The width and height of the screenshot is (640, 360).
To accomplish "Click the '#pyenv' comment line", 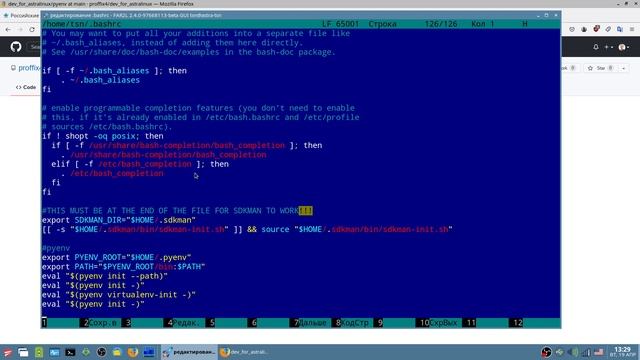I will [x=56, y=248].
